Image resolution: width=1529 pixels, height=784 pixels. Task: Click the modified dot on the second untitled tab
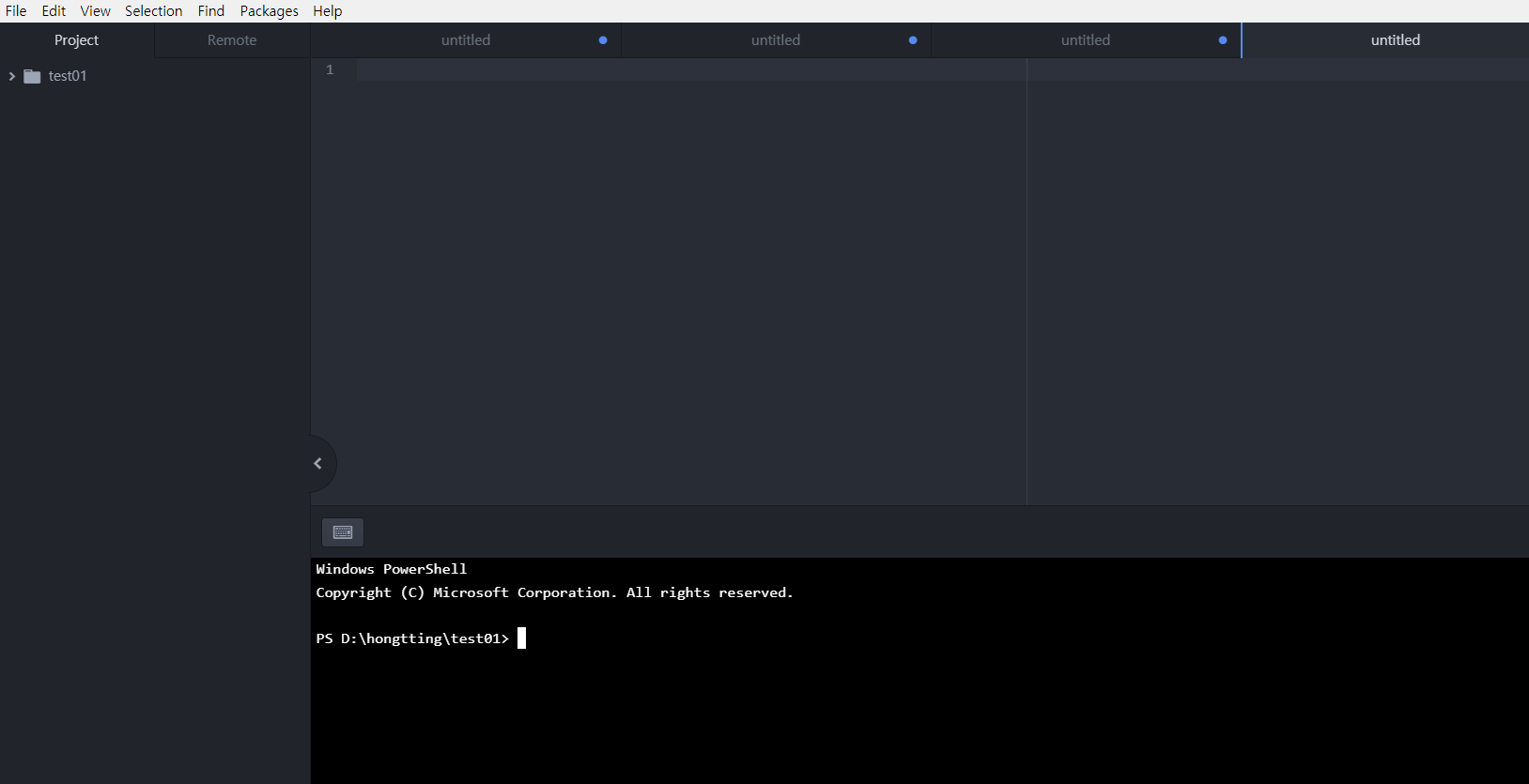point(913,40)
